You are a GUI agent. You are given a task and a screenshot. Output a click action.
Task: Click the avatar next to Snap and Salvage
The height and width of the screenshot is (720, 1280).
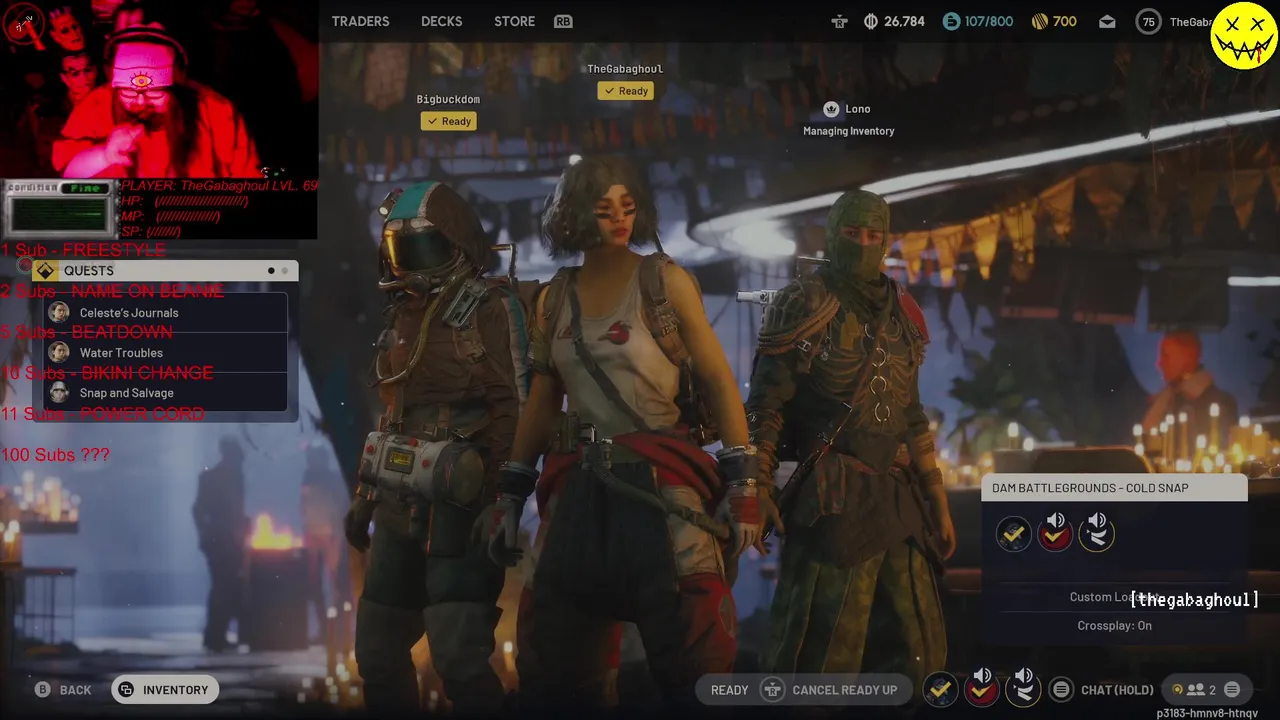(x=59, y=393)
